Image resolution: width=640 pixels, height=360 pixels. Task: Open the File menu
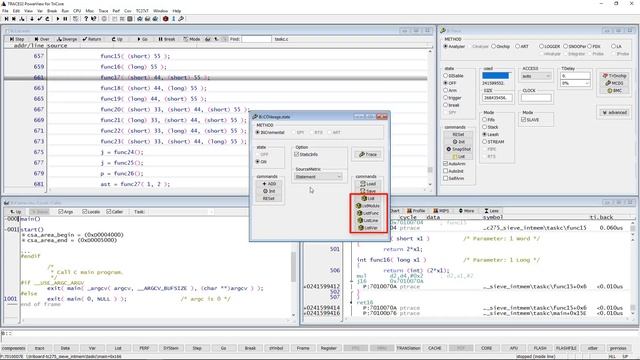point(5,11)
